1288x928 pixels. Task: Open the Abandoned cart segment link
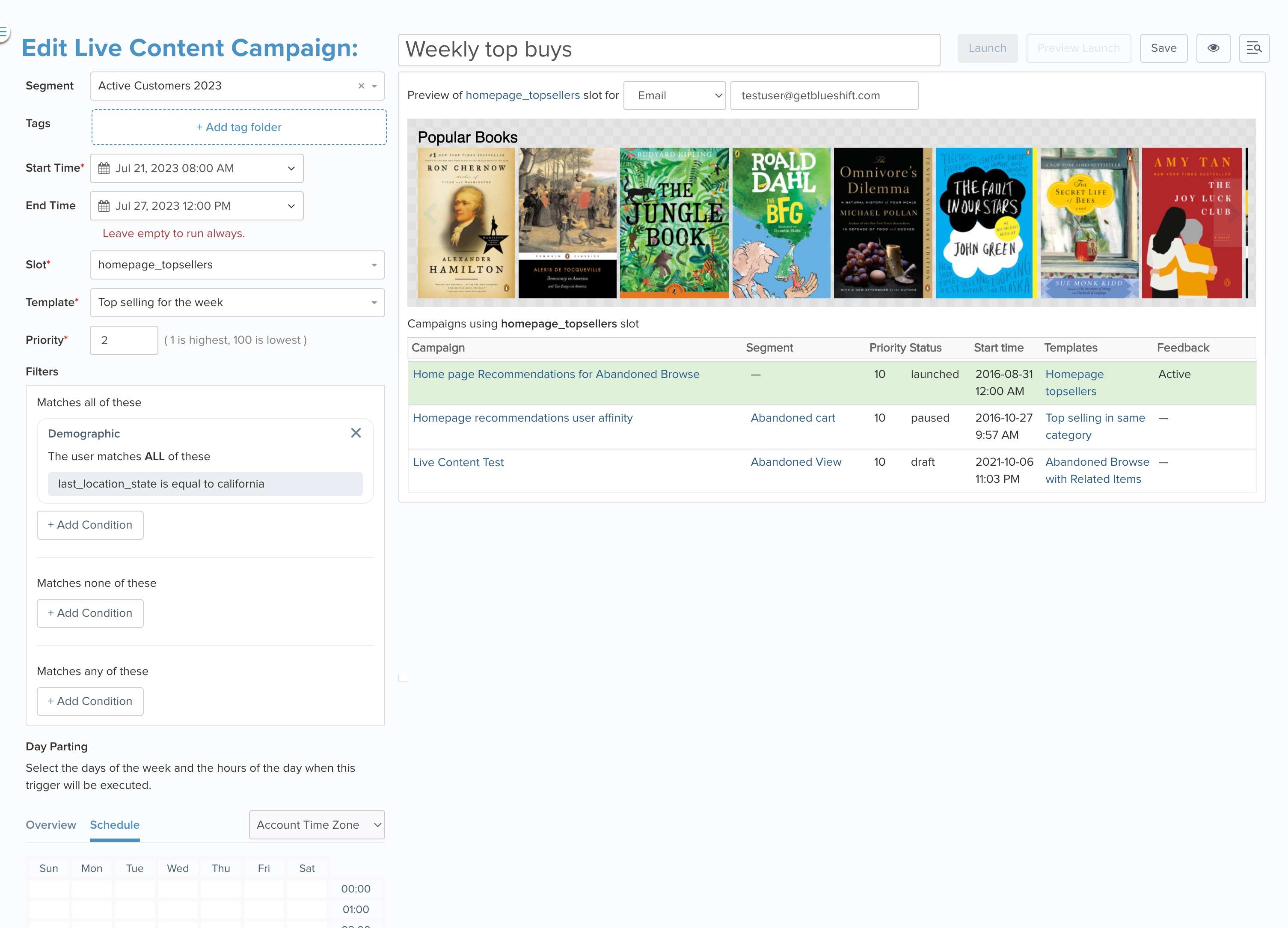pyautogui.click(x=793, y=417)
